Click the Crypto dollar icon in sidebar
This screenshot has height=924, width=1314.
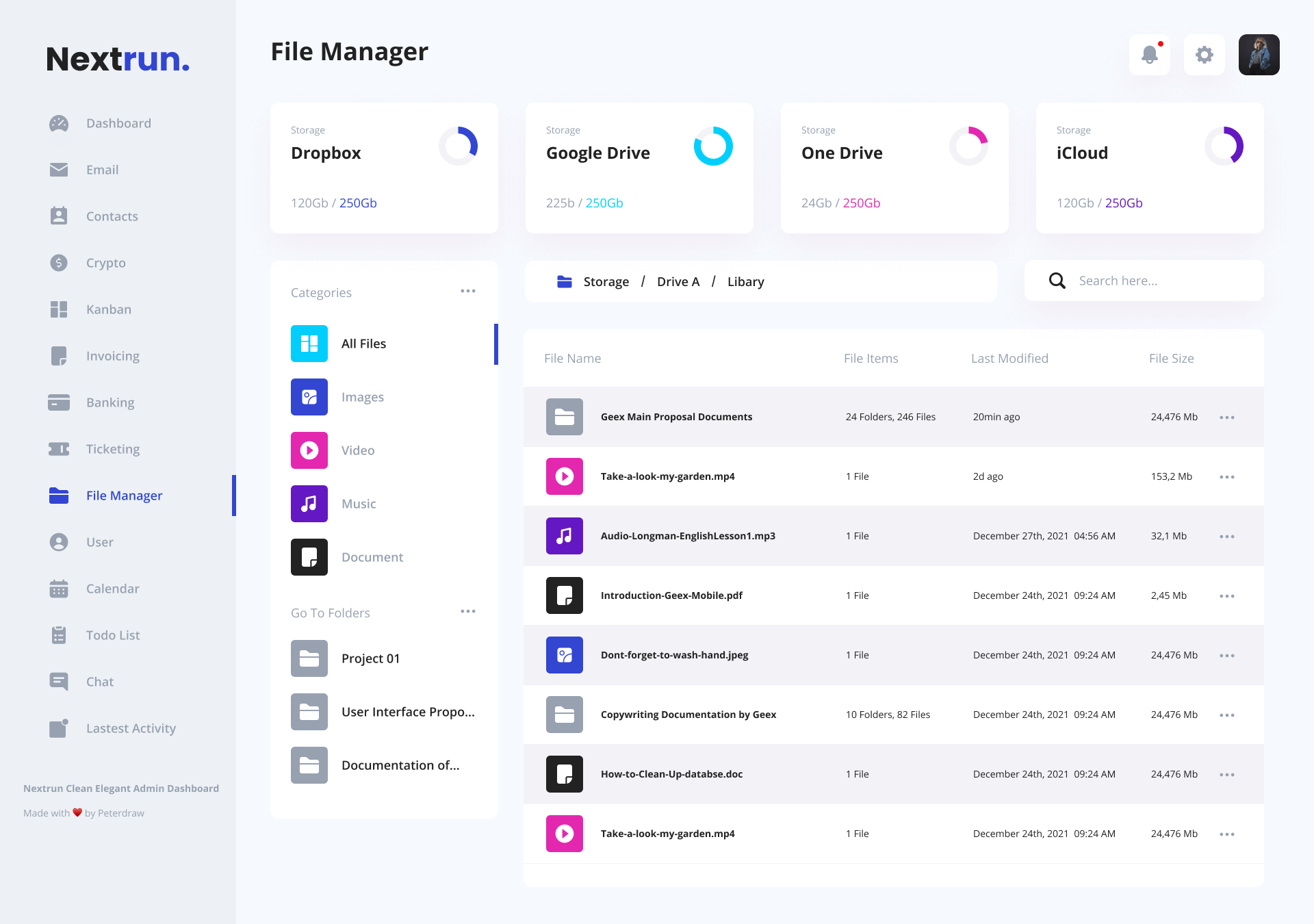pyautogui.click(x=59, y=263)
